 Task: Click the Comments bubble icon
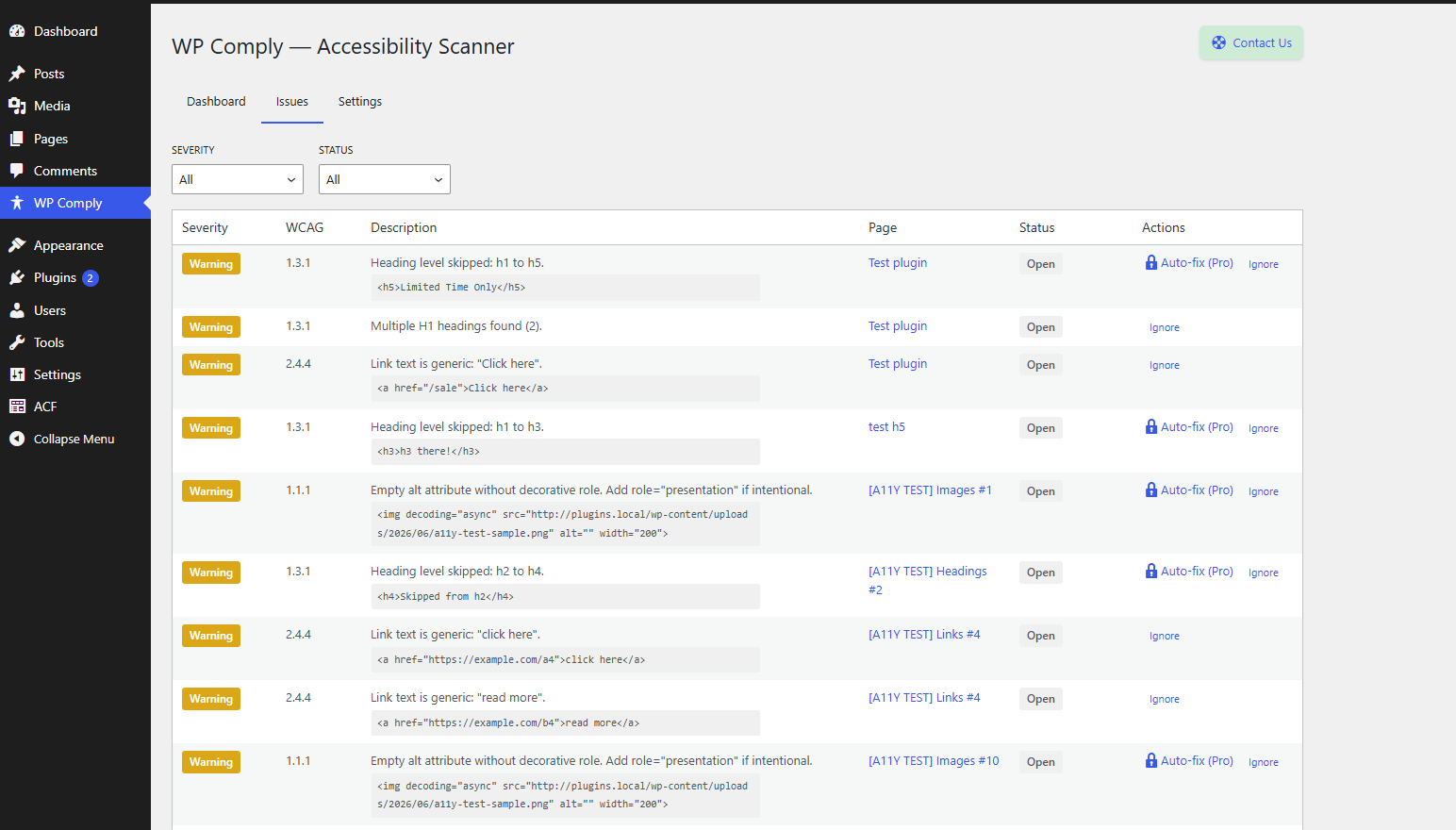[17, 171]
